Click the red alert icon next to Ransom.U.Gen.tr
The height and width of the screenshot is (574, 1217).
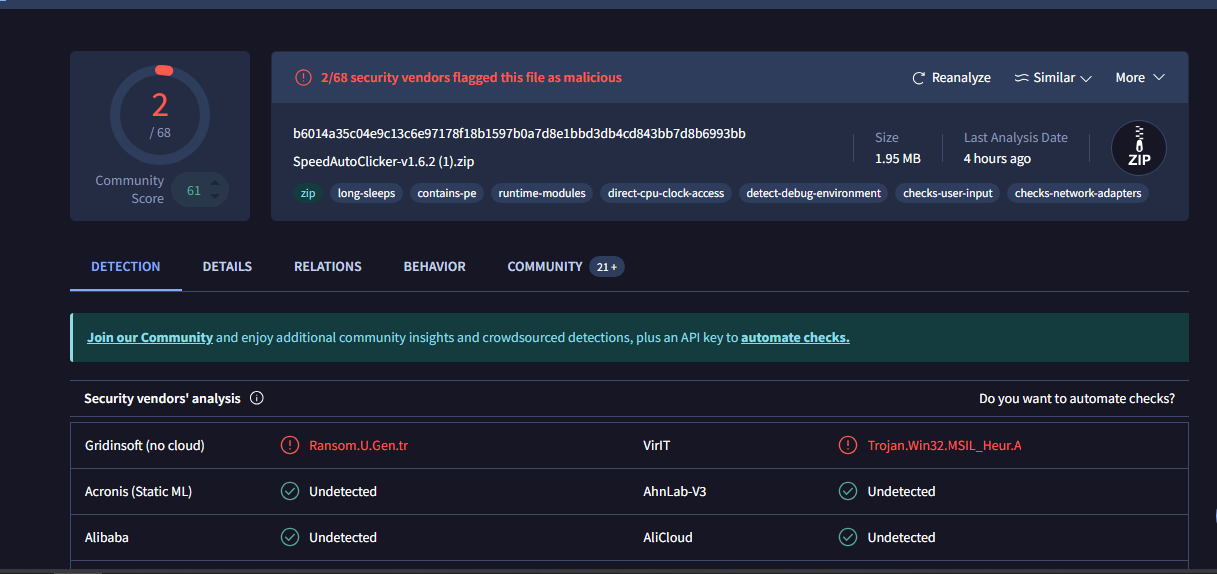tap(290, 445)
